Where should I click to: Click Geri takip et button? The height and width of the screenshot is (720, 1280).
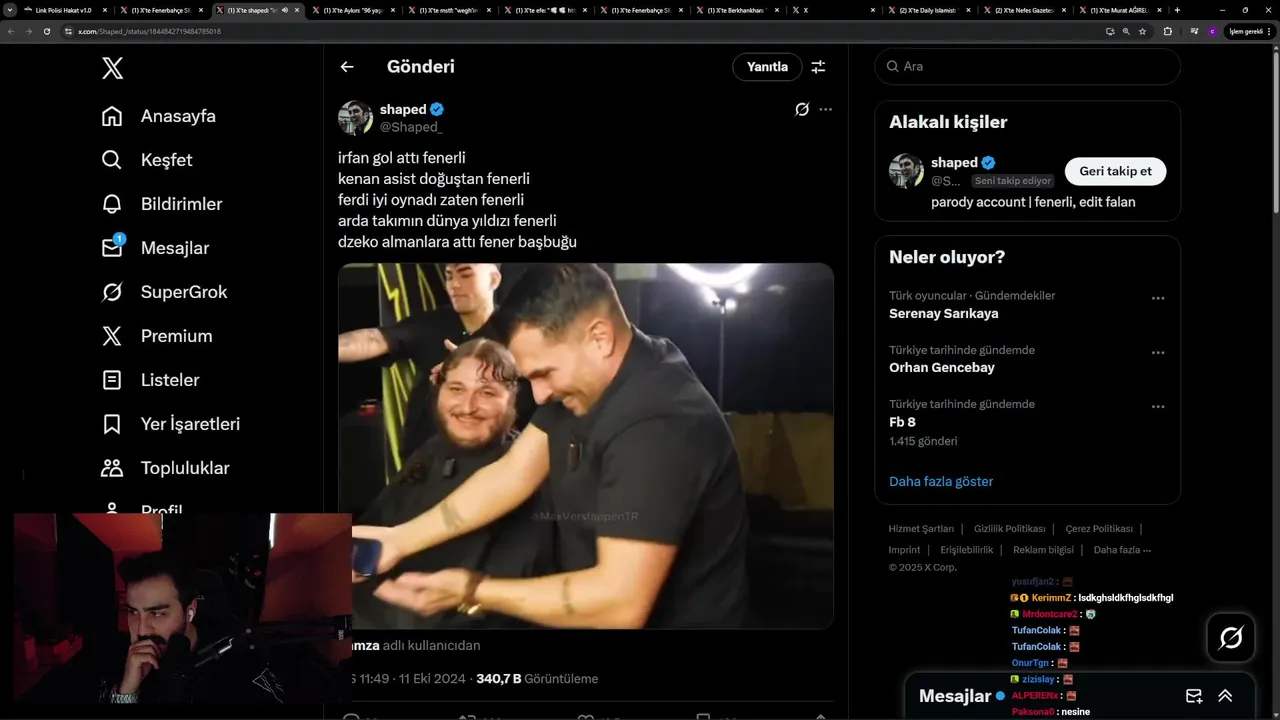(x=1115, y=171)
